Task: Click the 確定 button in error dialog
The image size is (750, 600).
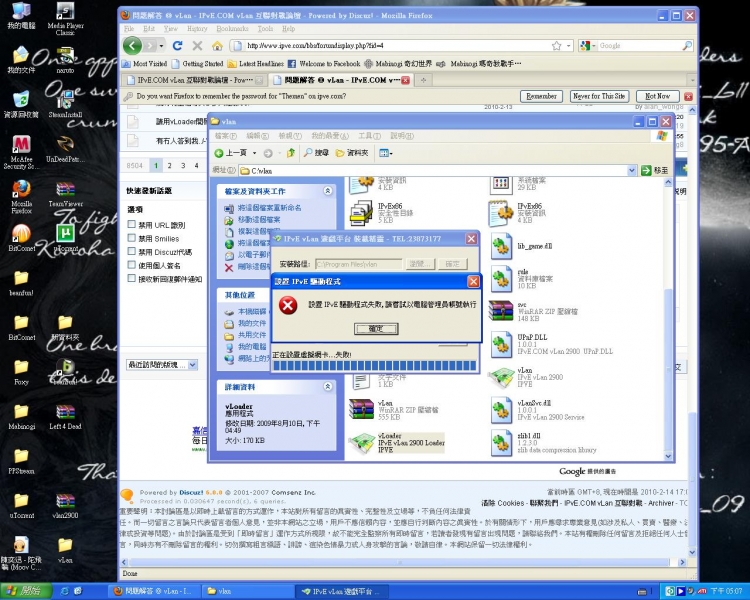Action: [x=375, y=328]
